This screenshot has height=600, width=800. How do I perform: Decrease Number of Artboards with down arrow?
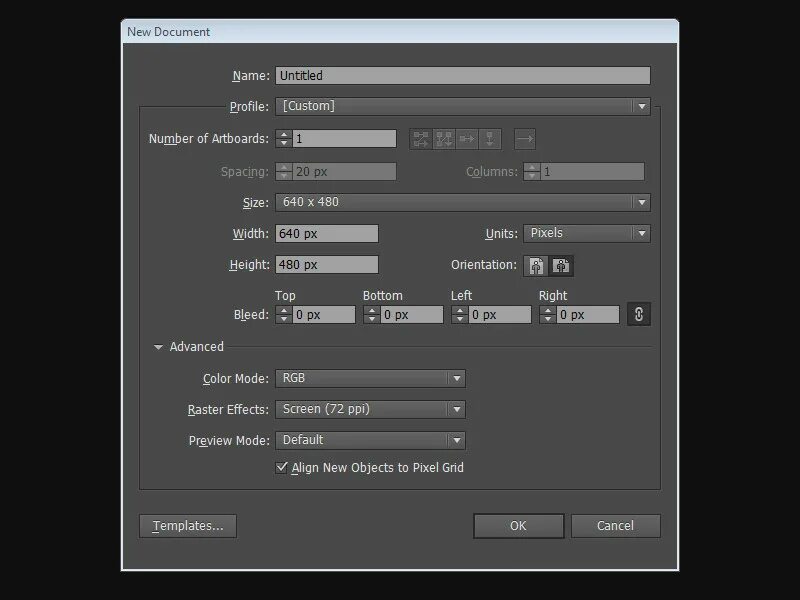point(284,143)
